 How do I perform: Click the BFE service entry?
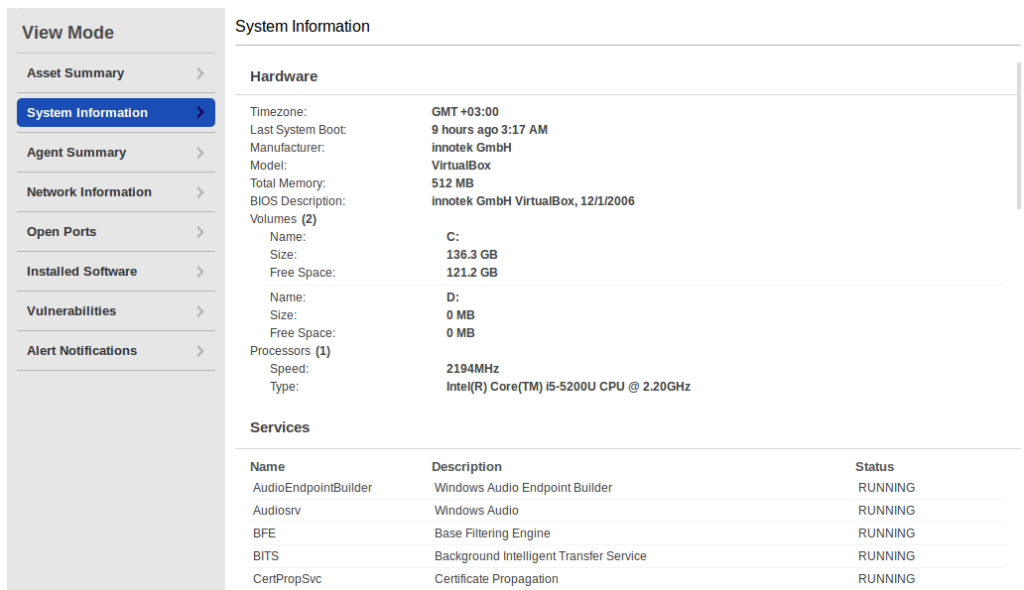click(x=264, y=533)
